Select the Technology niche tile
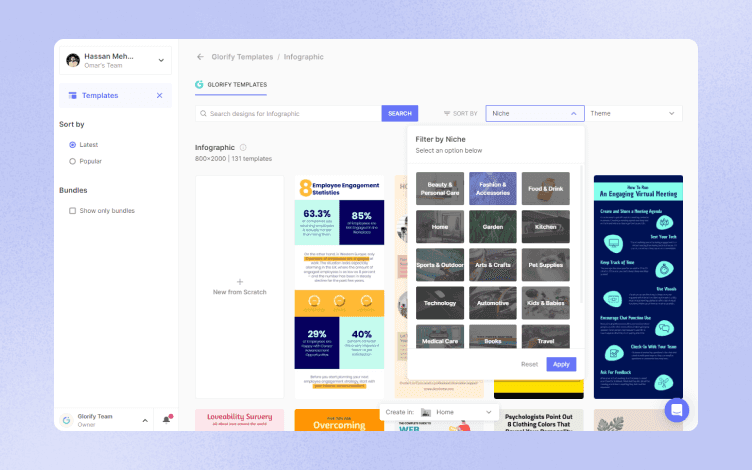Viewport: 752px width, 470px height. pos(440,303)
